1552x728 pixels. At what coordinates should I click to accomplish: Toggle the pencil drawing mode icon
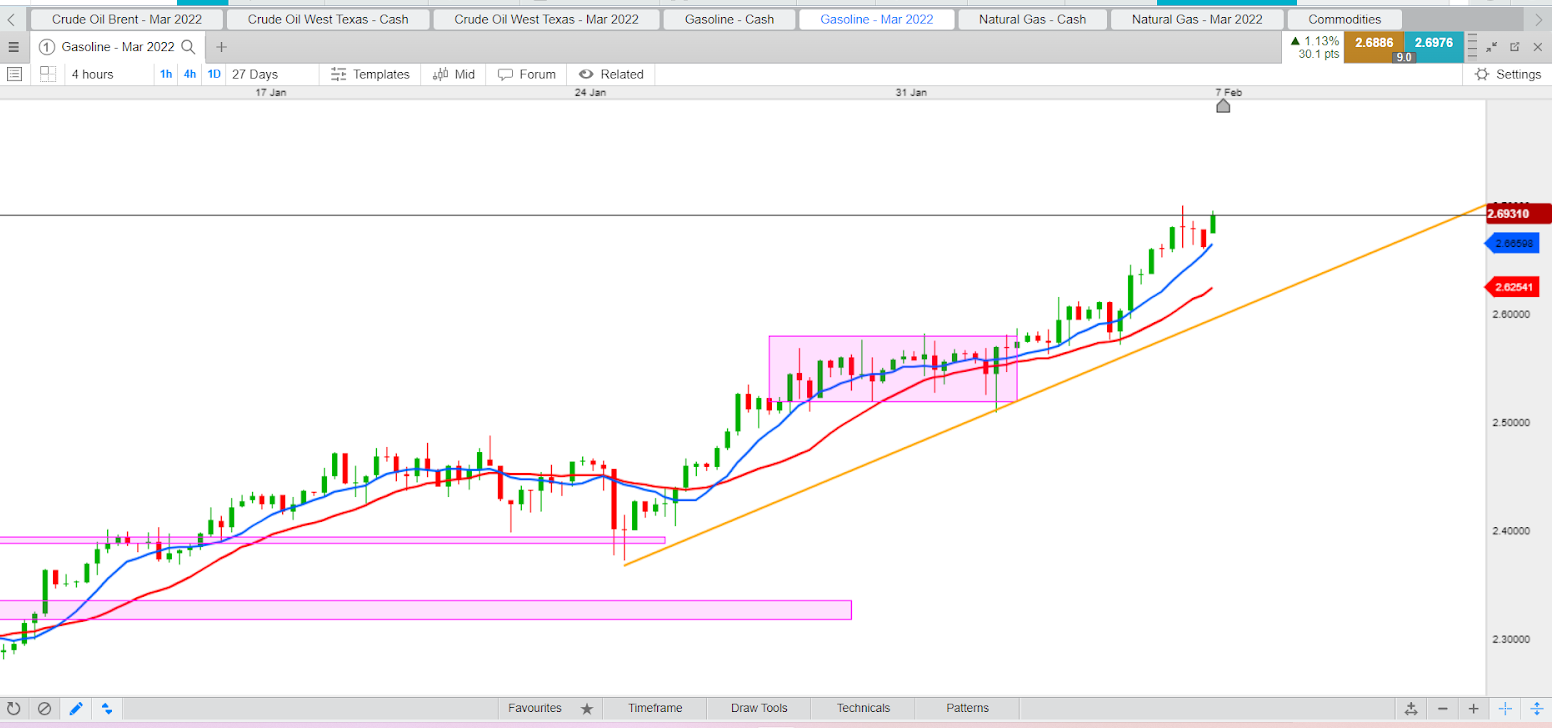click(x=76, y=709)
